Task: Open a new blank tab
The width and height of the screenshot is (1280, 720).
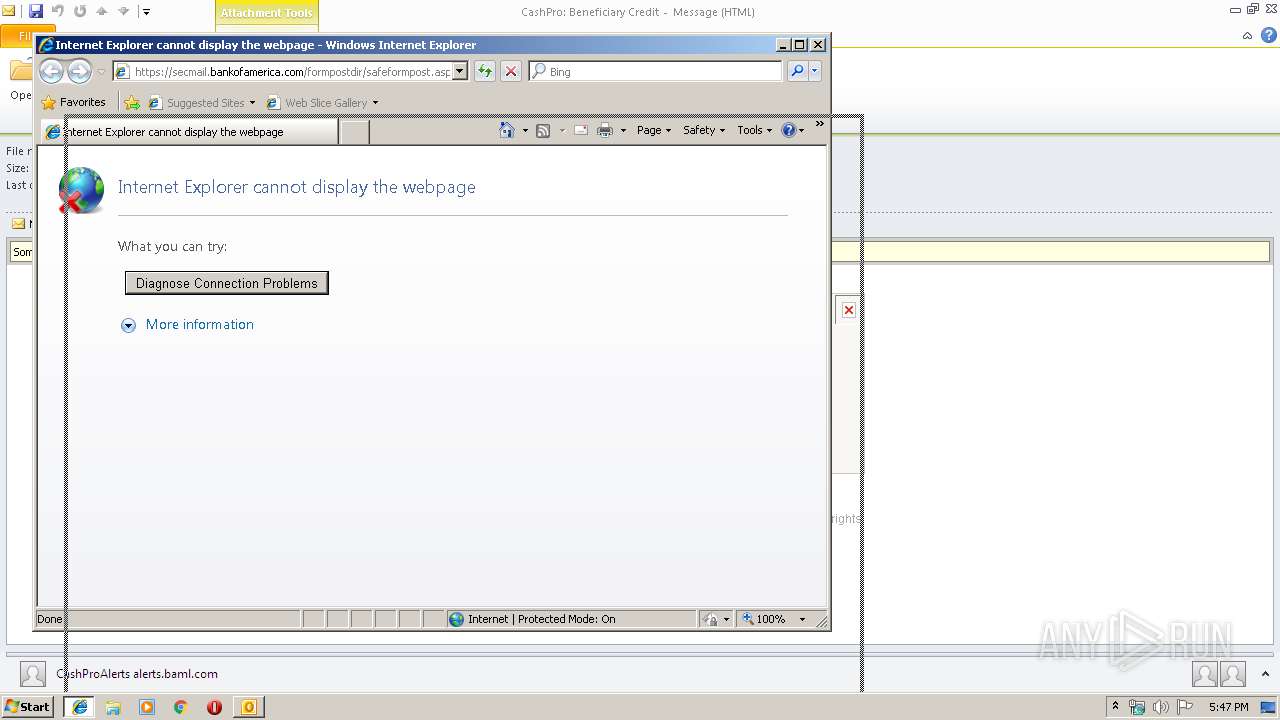Action: point(354,132)
